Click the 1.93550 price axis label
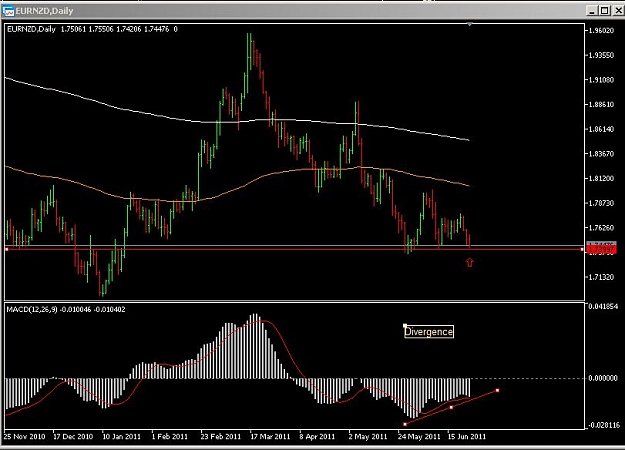The width and height of the screenshot is (625, 450). pos(601,55)
